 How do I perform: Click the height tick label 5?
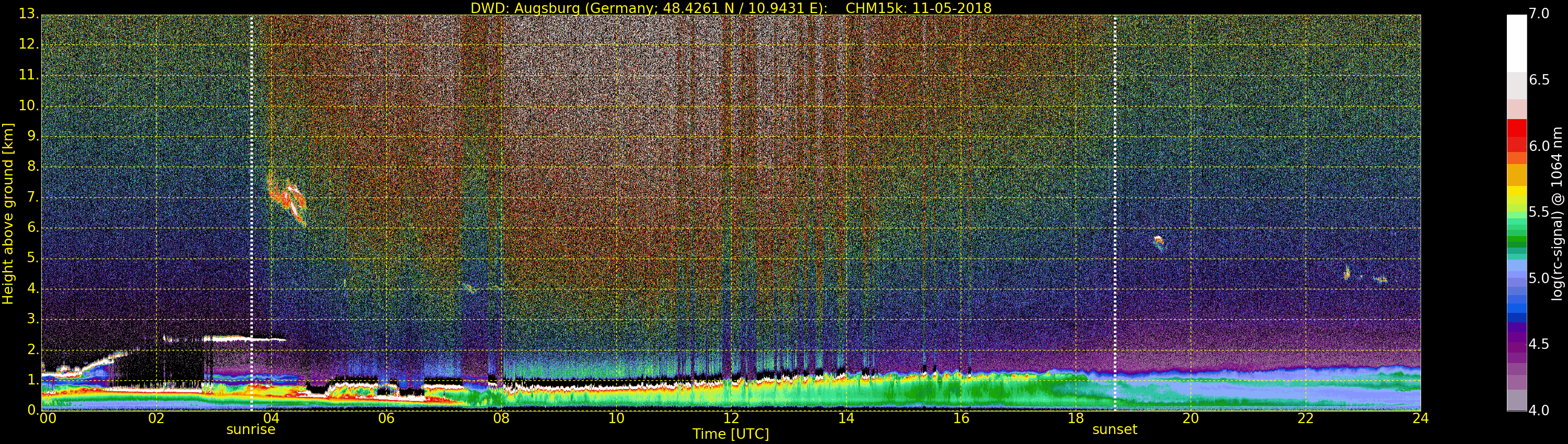(33, 258)
